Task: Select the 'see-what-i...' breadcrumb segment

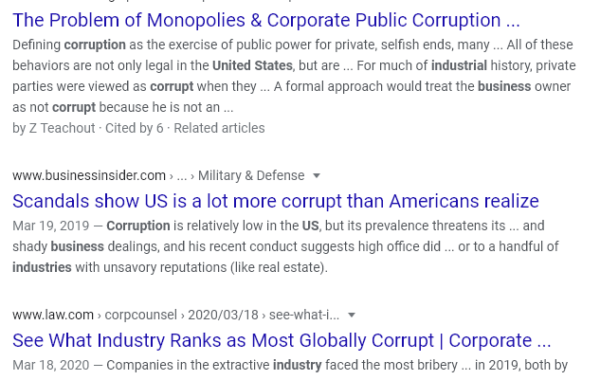Action: pyautogui.click(x=304, y=315)
